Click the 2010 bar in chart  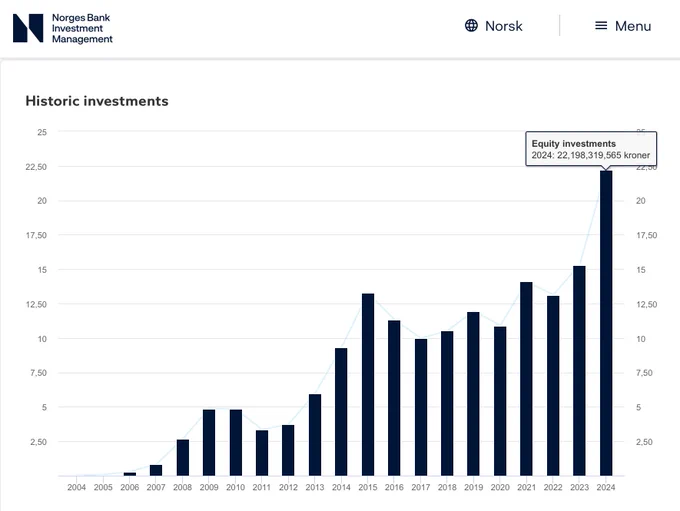point(236,442)
